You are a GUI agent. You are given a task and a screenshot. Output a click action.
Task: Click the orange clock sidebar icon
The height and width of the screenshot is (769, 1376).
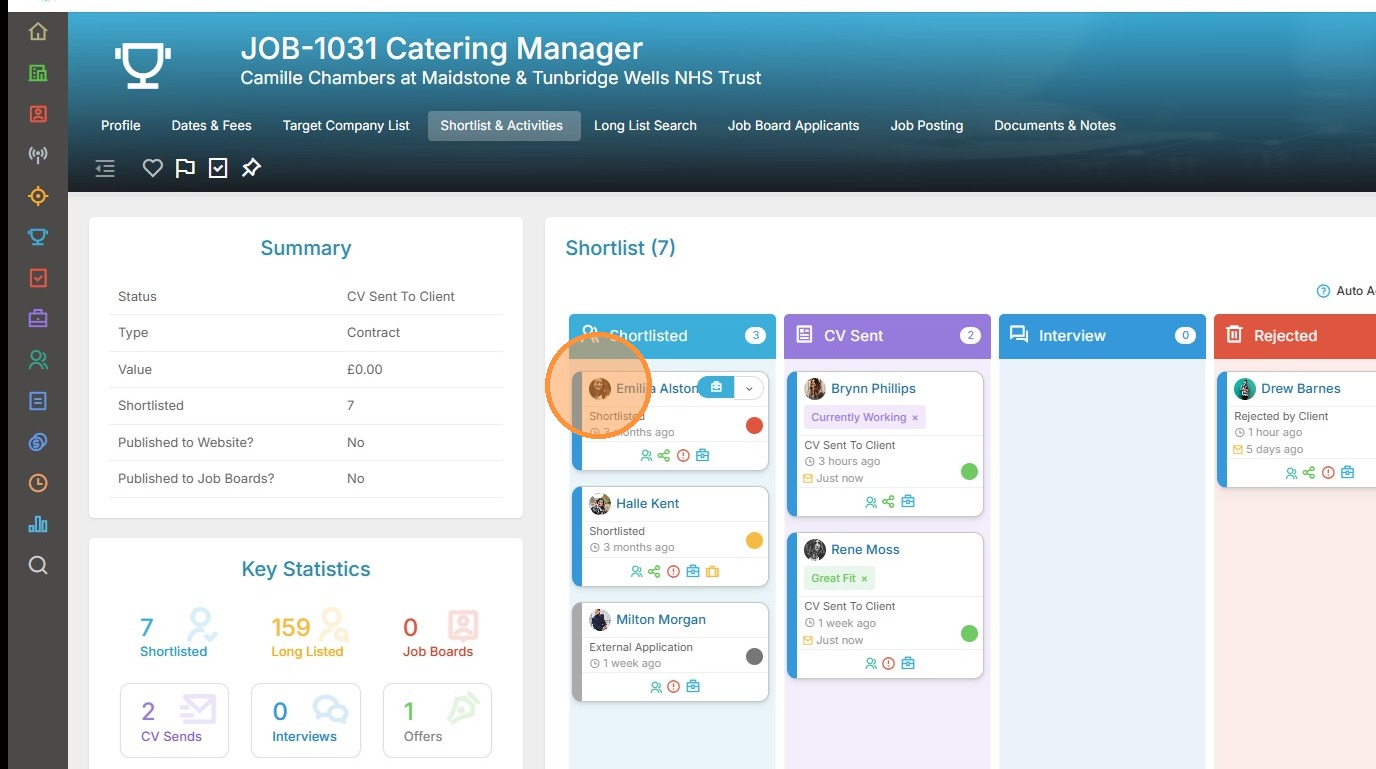point(38,483)
